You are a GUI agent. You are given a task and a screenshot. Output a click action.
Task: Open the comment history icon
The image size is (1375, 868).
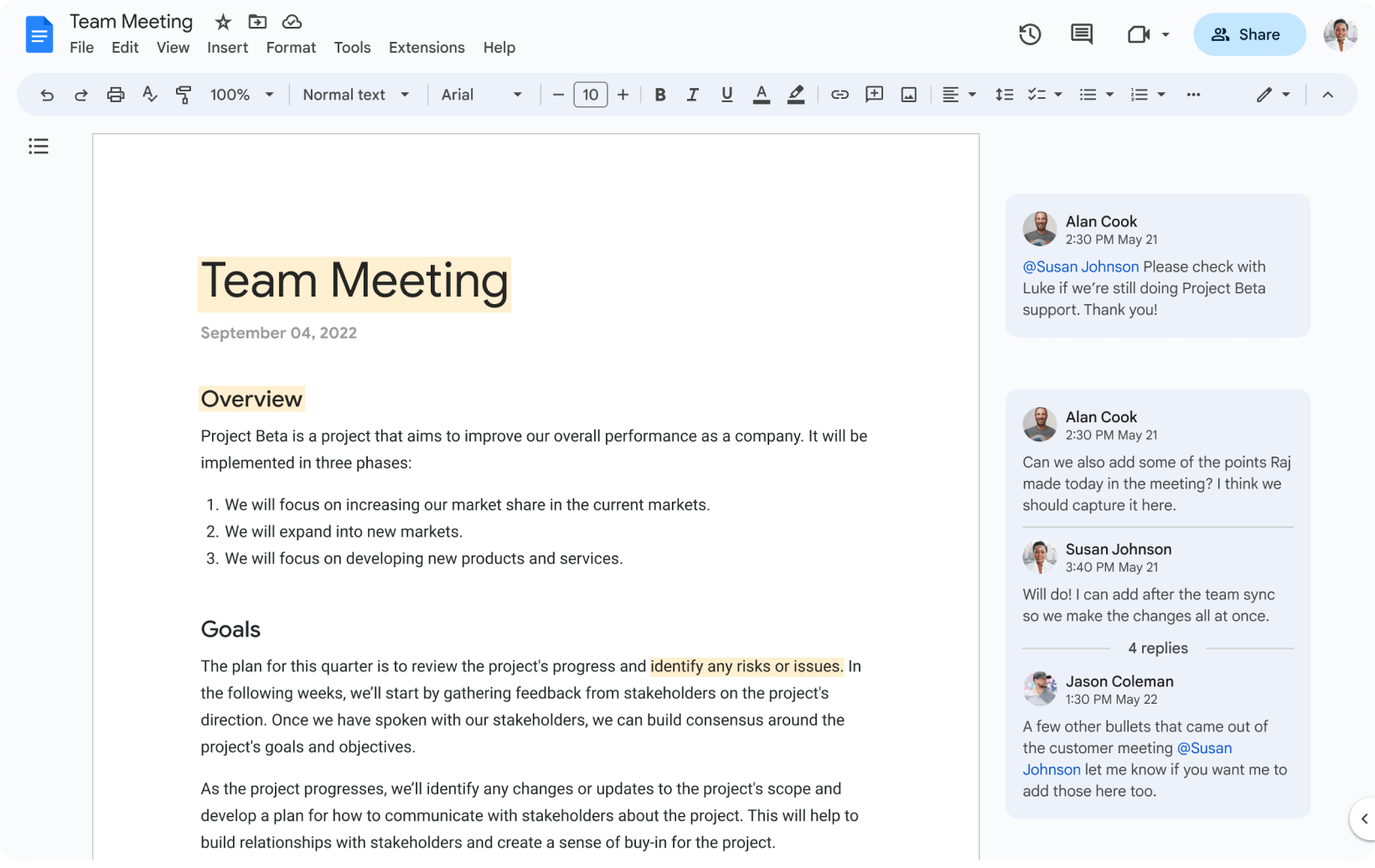(x=1082, y=34)
